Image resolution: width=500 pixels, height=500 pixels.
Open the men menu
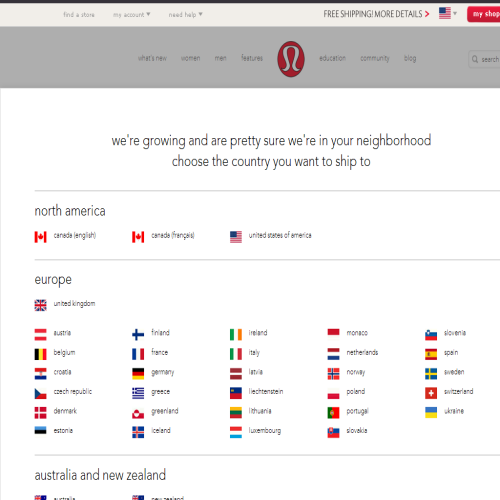221,58
